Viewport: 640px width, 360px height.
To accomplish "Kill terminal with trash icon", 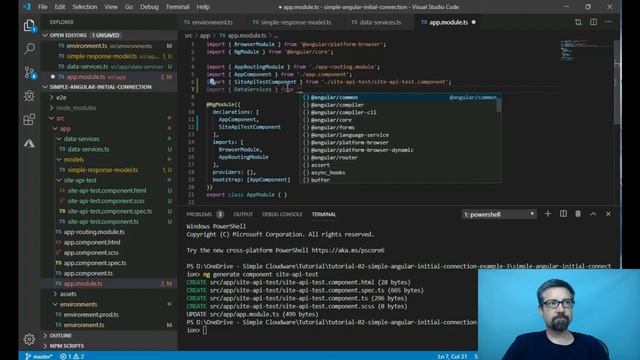I will coord(578,214).
